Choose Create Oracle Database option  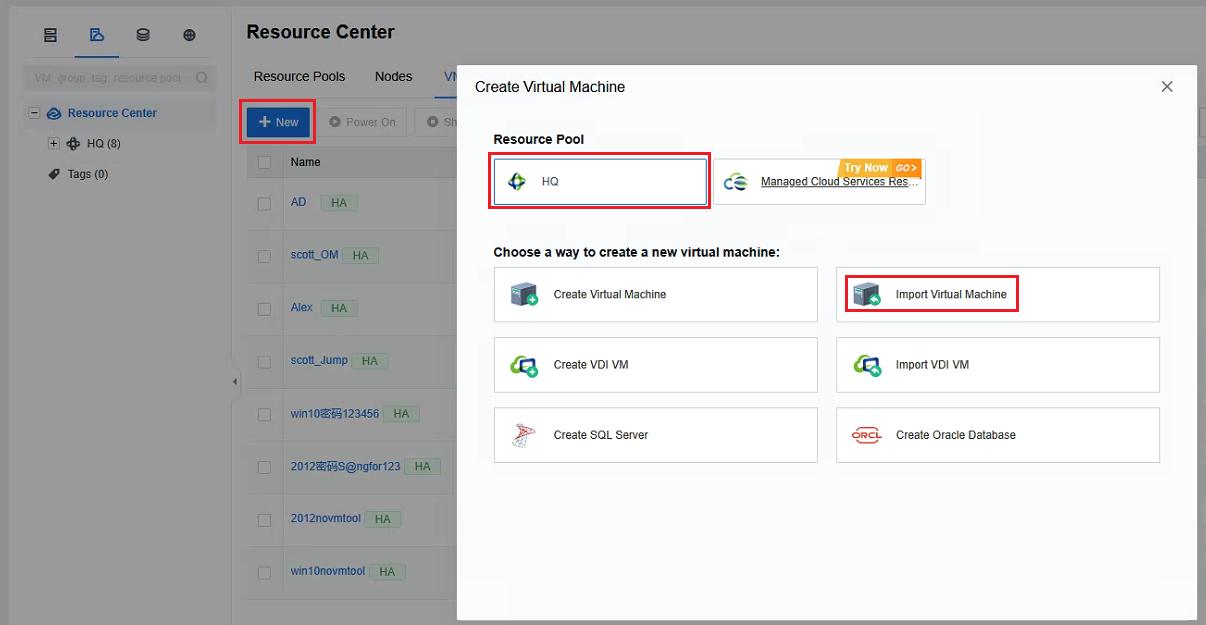pos(998,435)
